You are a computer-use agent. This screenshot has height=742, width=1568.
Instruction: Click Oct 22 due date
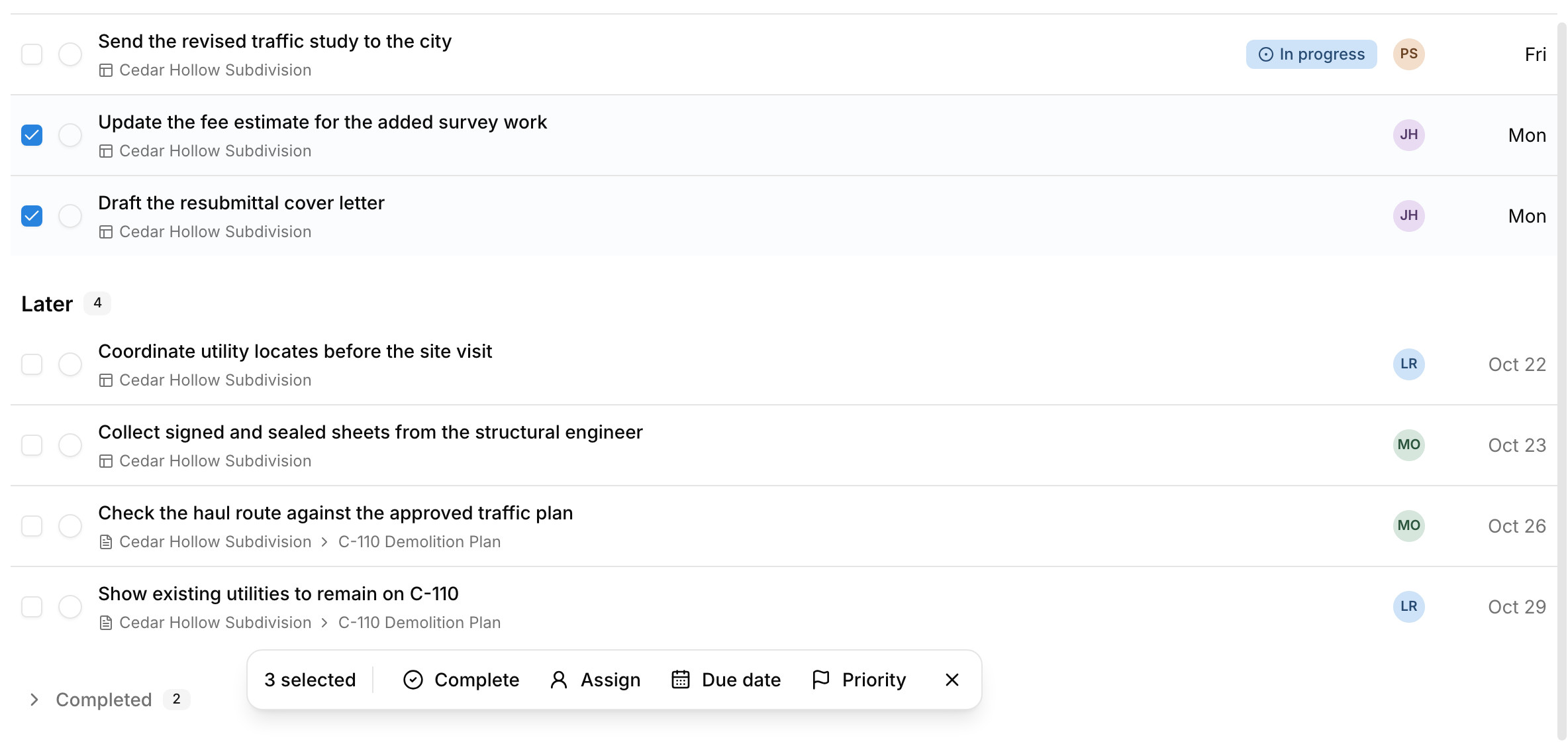click(1517, 364)
